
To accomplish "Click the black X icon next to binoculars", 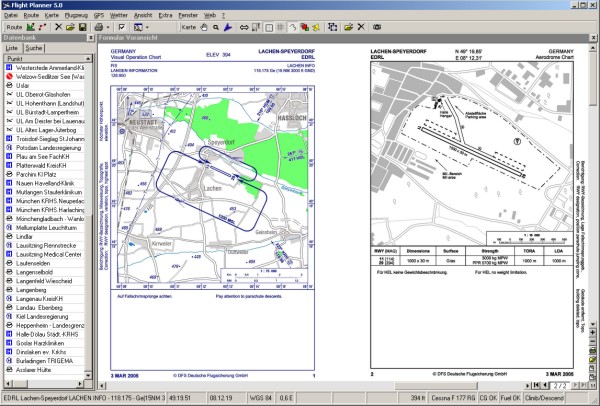I will pyautogui.click(x=361, y=27).
